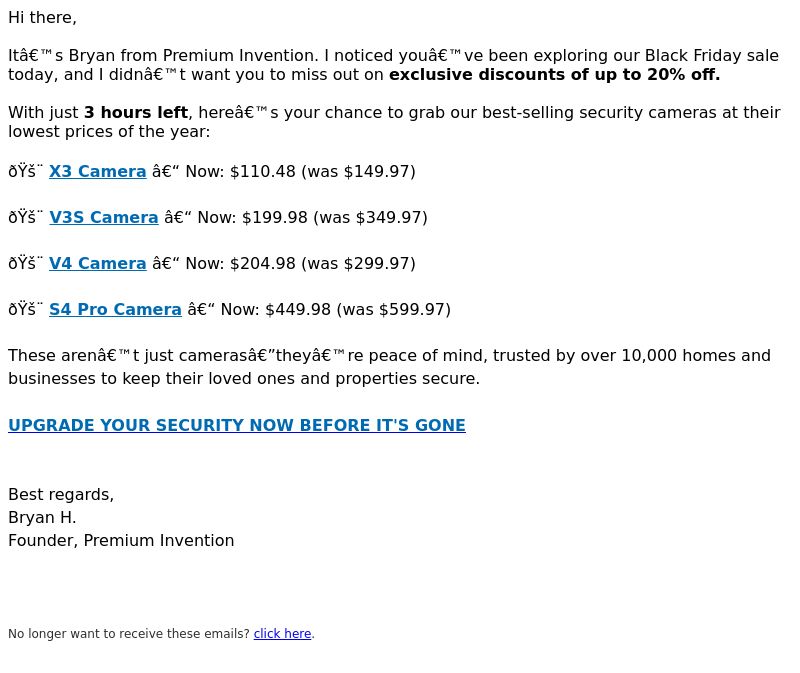Click the garbled emoji before V3S Camera
Viewport: 800px width, 673px height.
pyautogui.click(x=26, y=218)
